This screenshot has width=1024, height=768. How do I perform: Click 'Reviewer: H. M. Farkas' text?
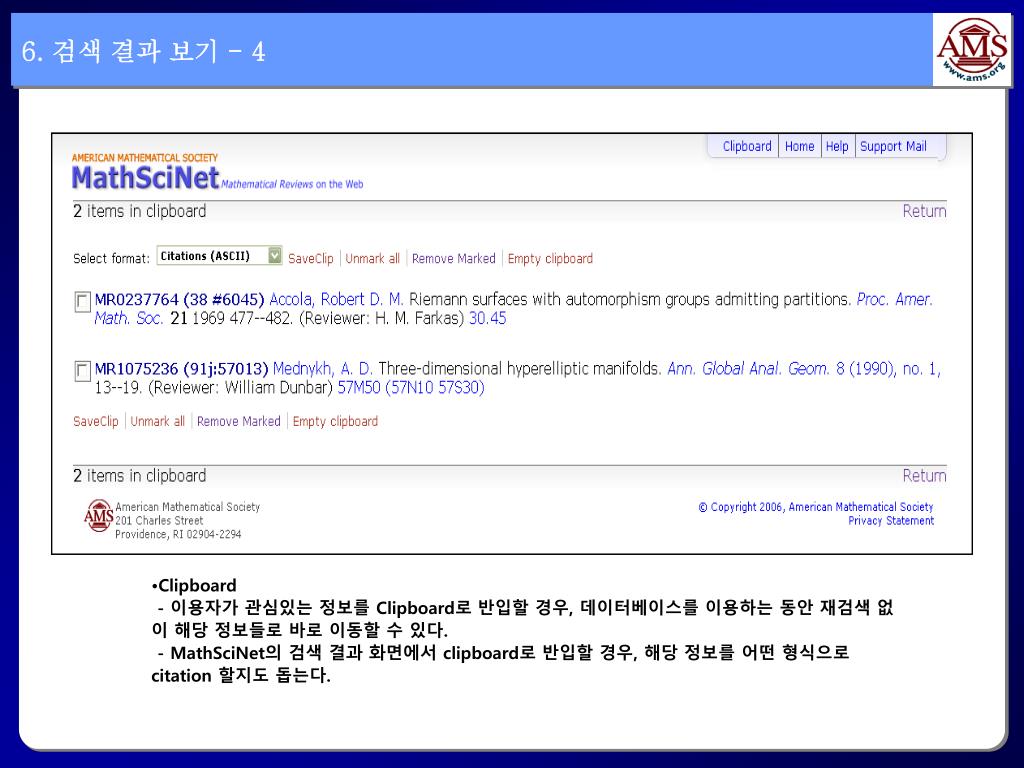(382, 319)
